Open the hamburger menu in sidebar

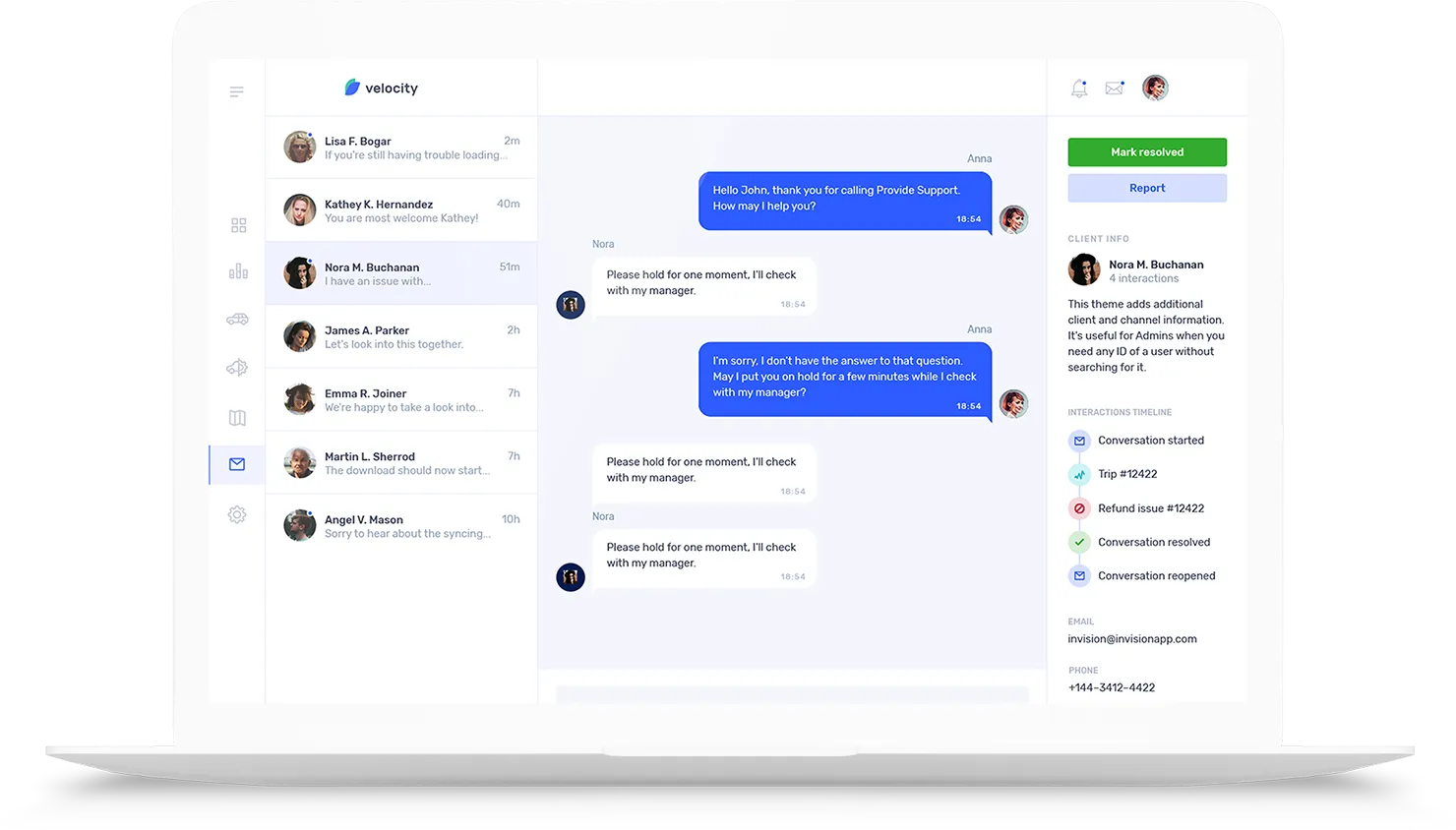coord(236,92)
